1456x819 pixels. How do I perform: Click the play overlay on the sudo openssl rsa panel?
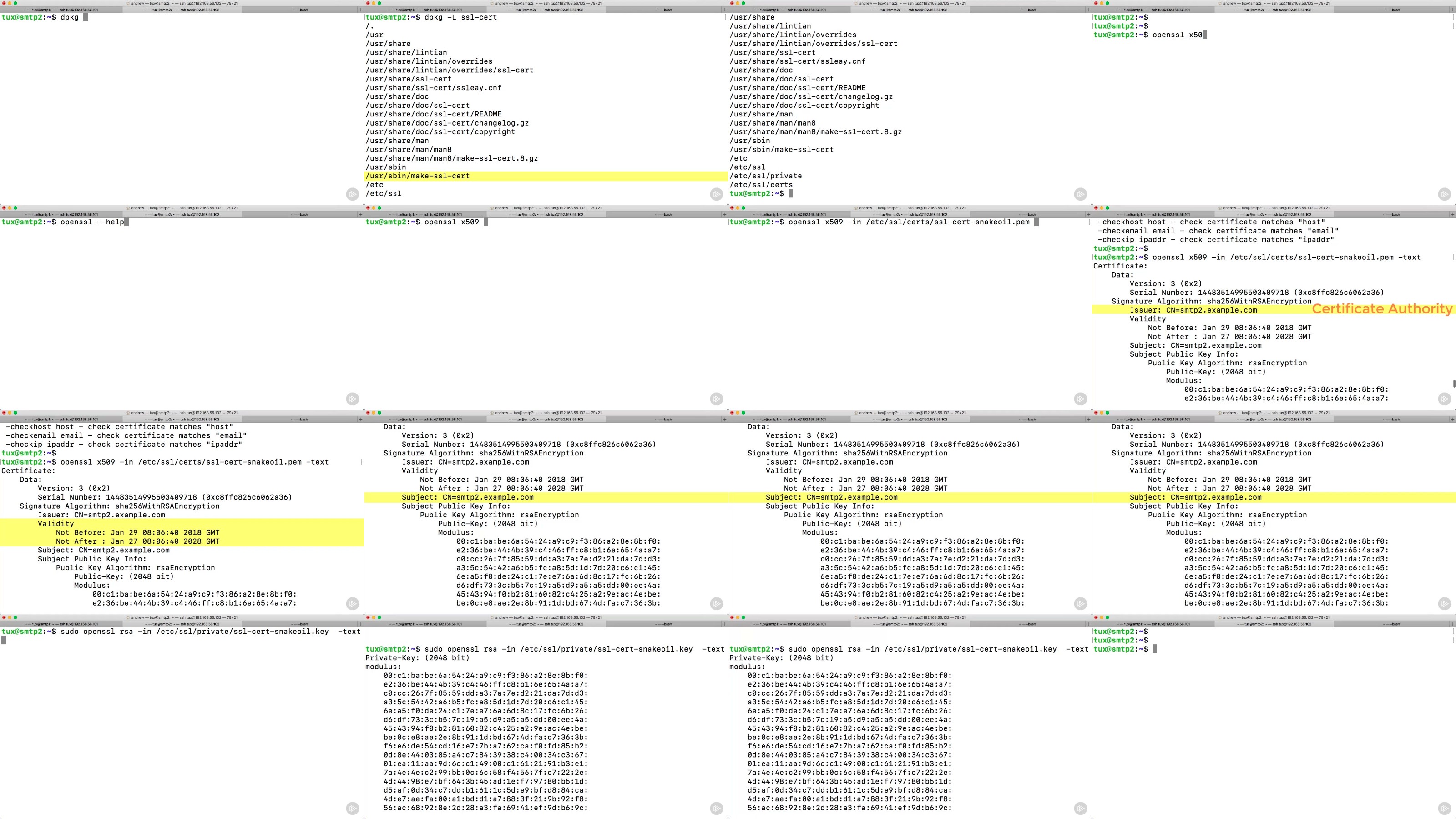[353, 808]
